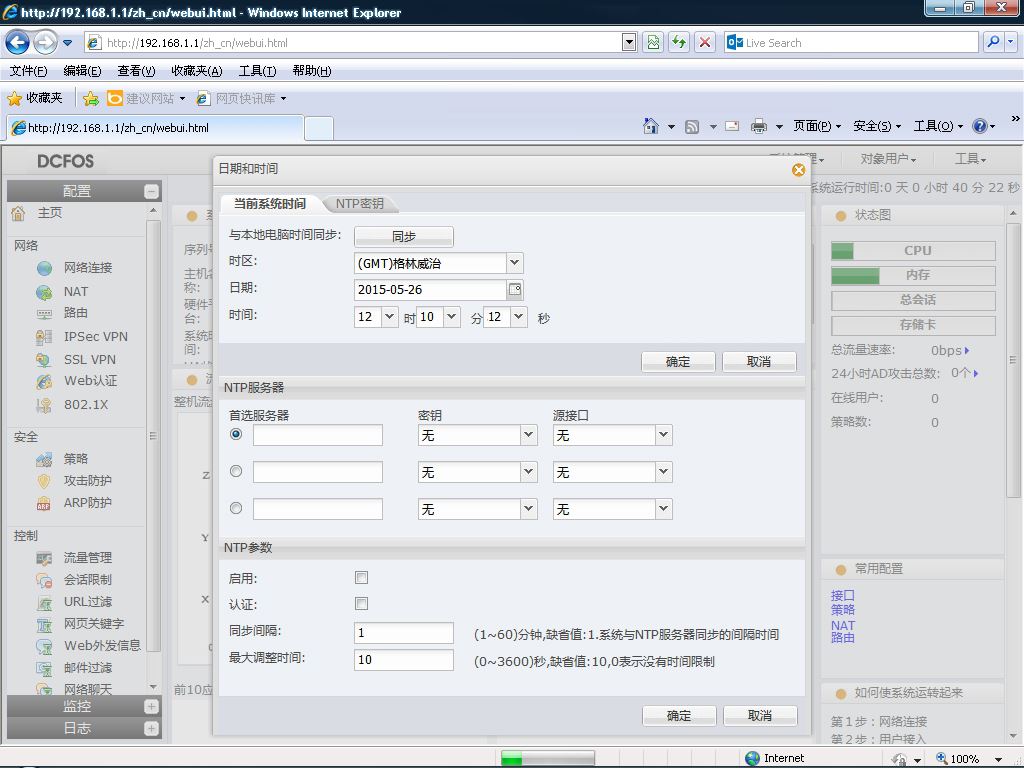Click the help question mark icon

(x=980, y=126)
